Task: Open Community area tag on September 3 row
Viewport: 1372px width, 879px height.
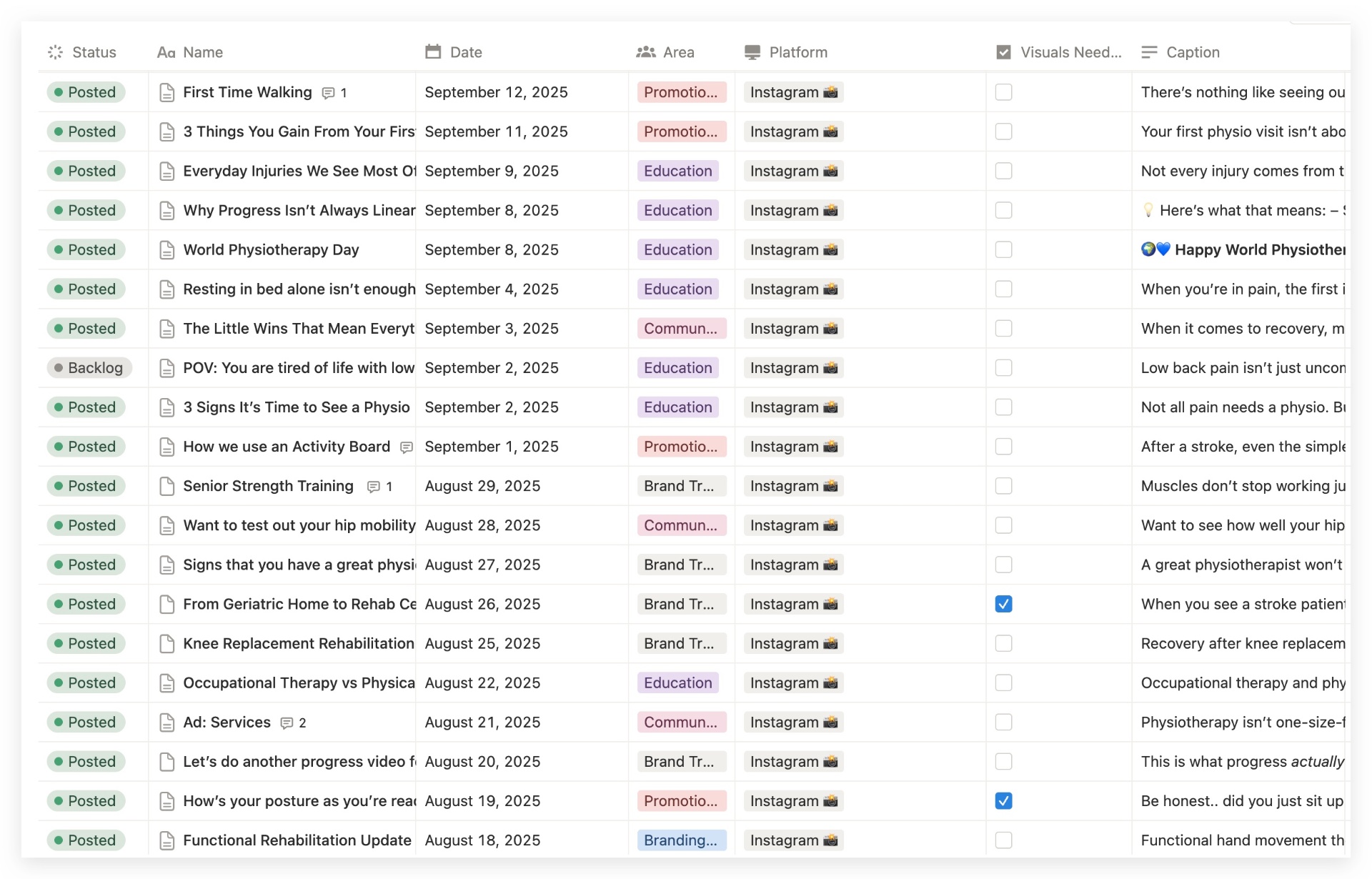Action: click(x=682, y=328)
